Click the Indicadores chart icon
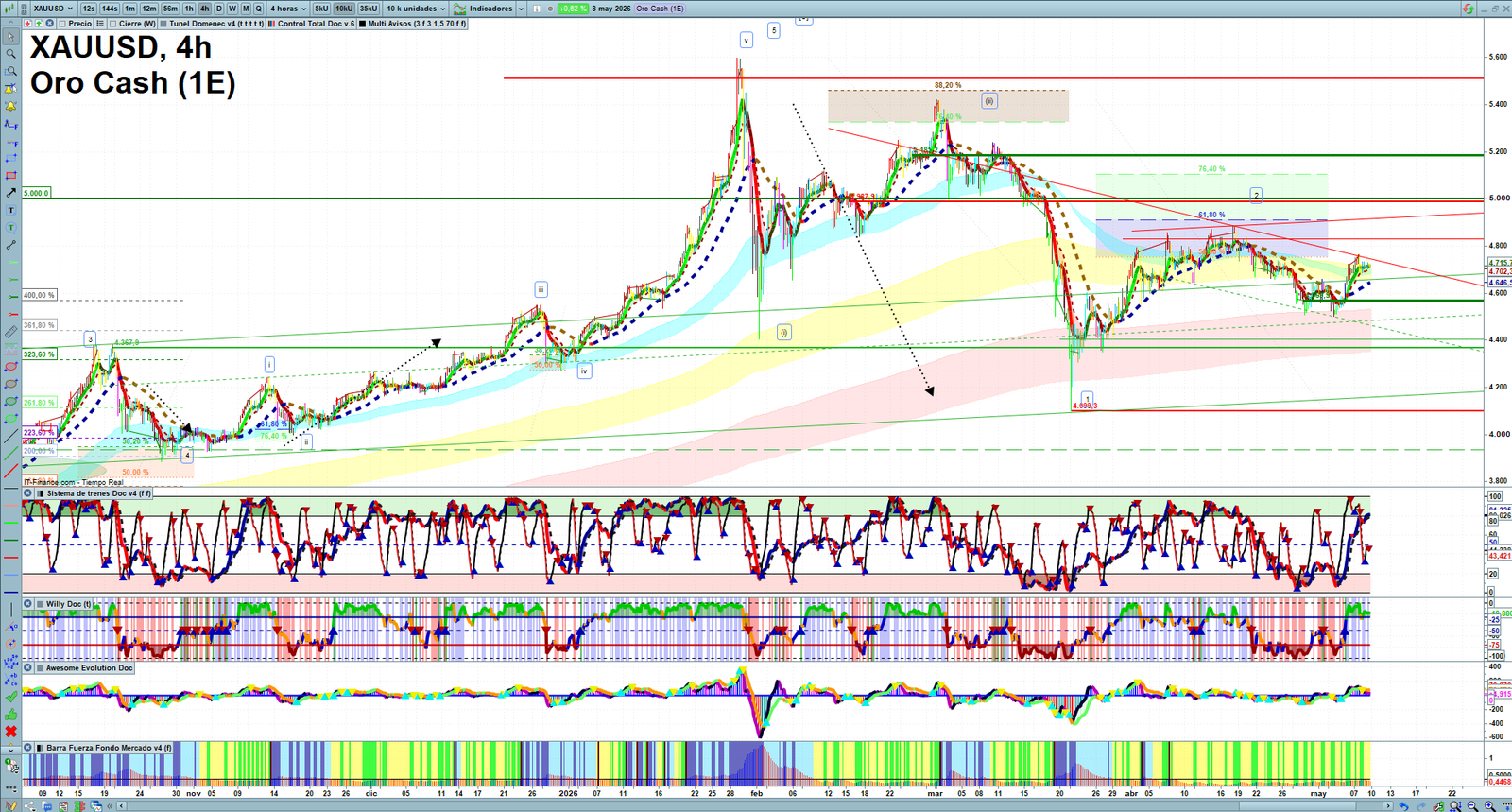This screenshot has width=1512, height=812. 459,9
